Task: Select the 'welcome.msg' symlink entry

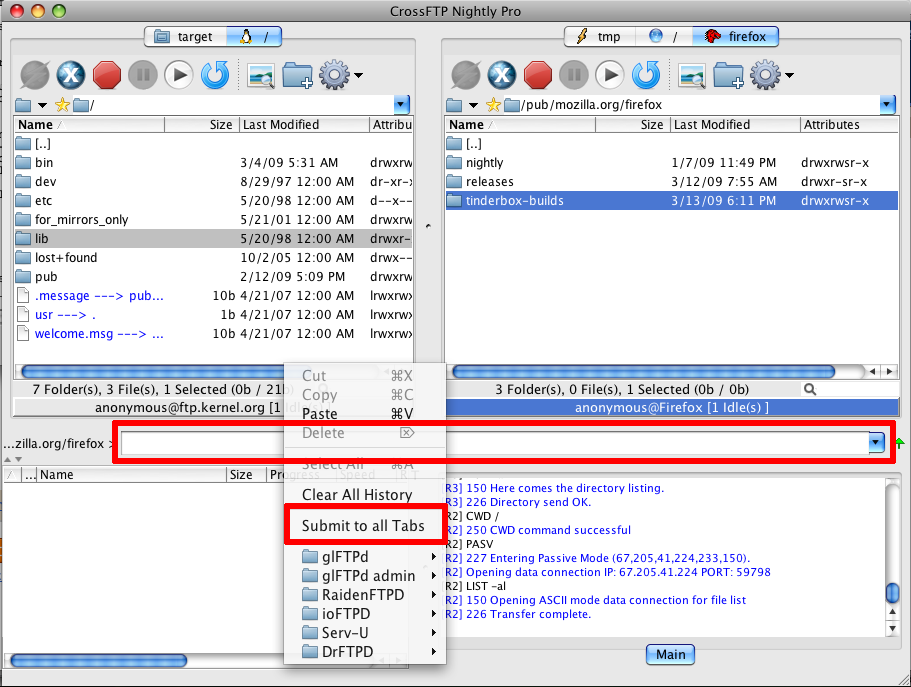Action: click(x=213, y=334)
